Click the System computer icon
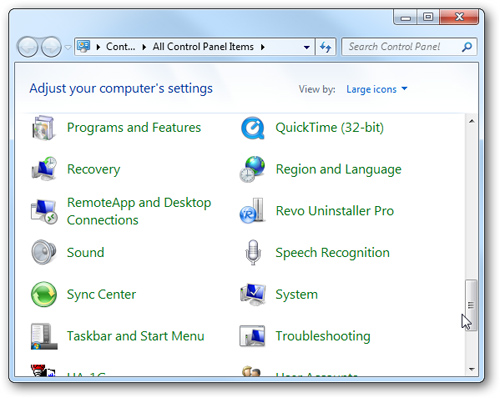The width and height of the screenshot is (500, 398). tap(252, 294)
